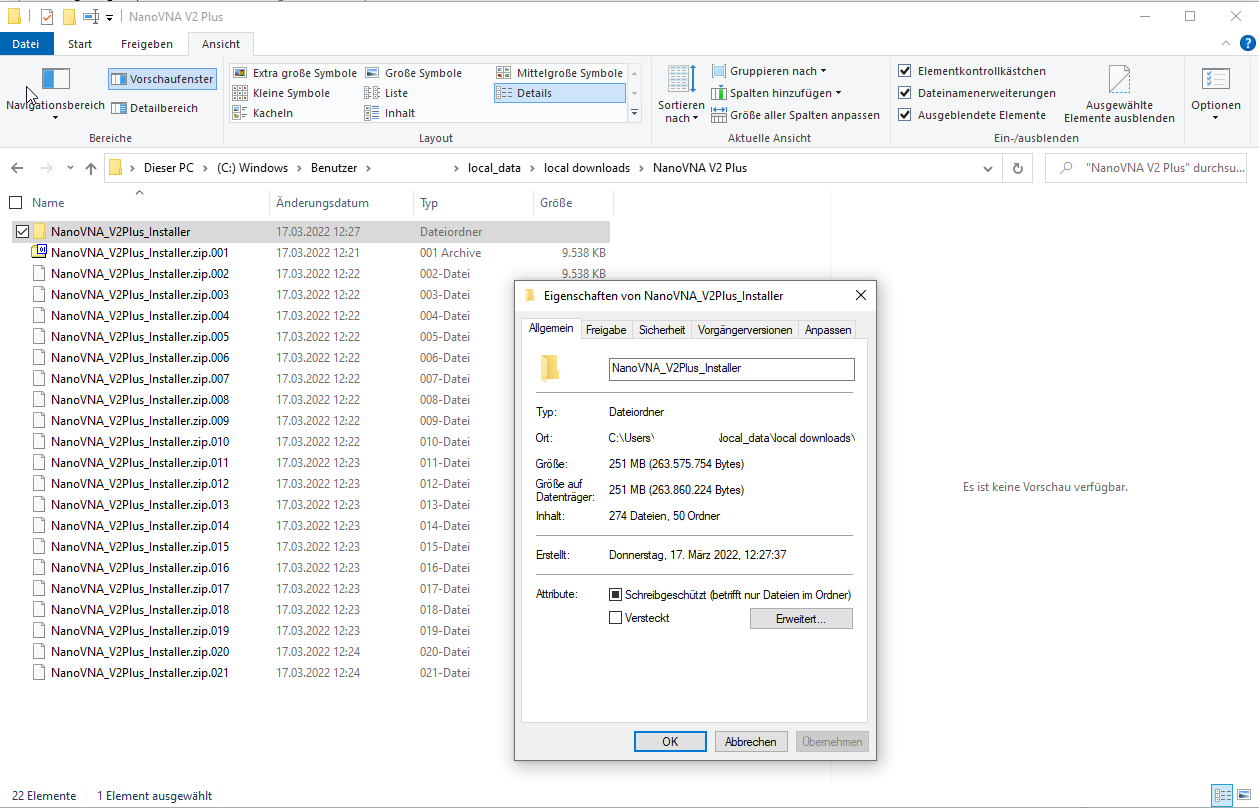Click the local_data breadcrumb
Viewport: 1259px width, 808px height.
494,168
